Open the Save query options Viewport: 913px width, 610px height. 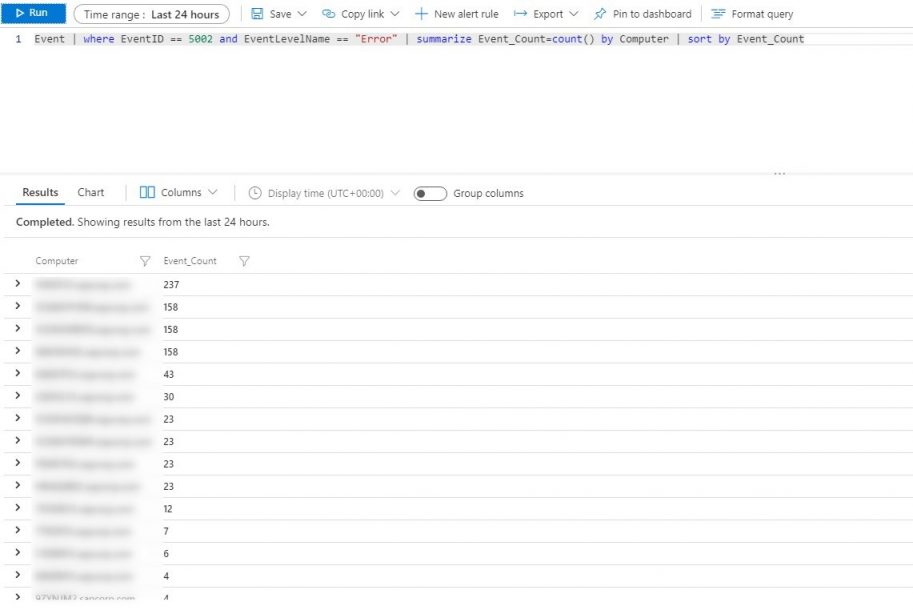click(277, 14)
